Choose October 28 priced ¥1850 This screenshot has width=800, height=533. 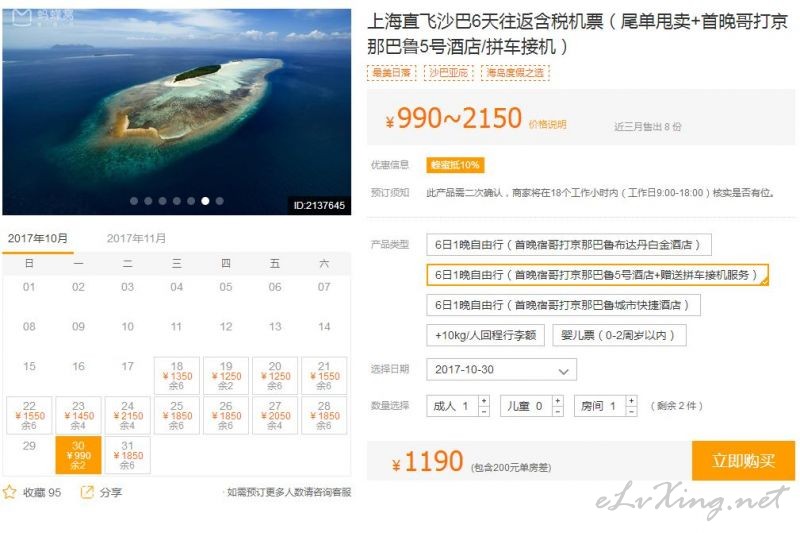tap(324, 415)
